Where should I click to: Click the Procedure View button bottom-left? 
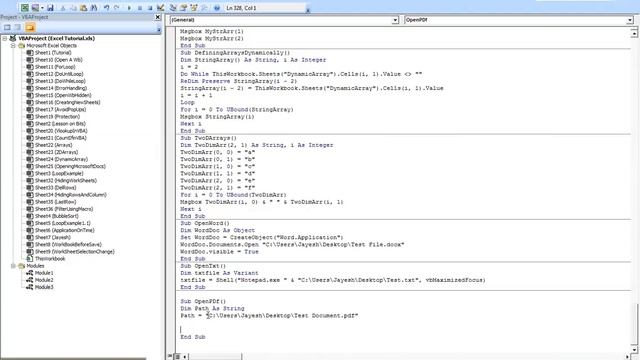[x=170, y=357]
